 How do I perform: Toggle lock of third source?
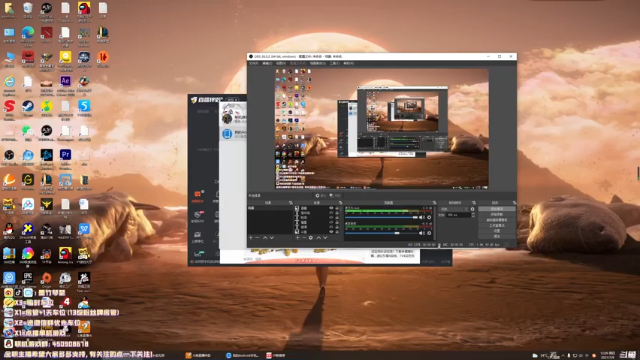click(337, 218)
